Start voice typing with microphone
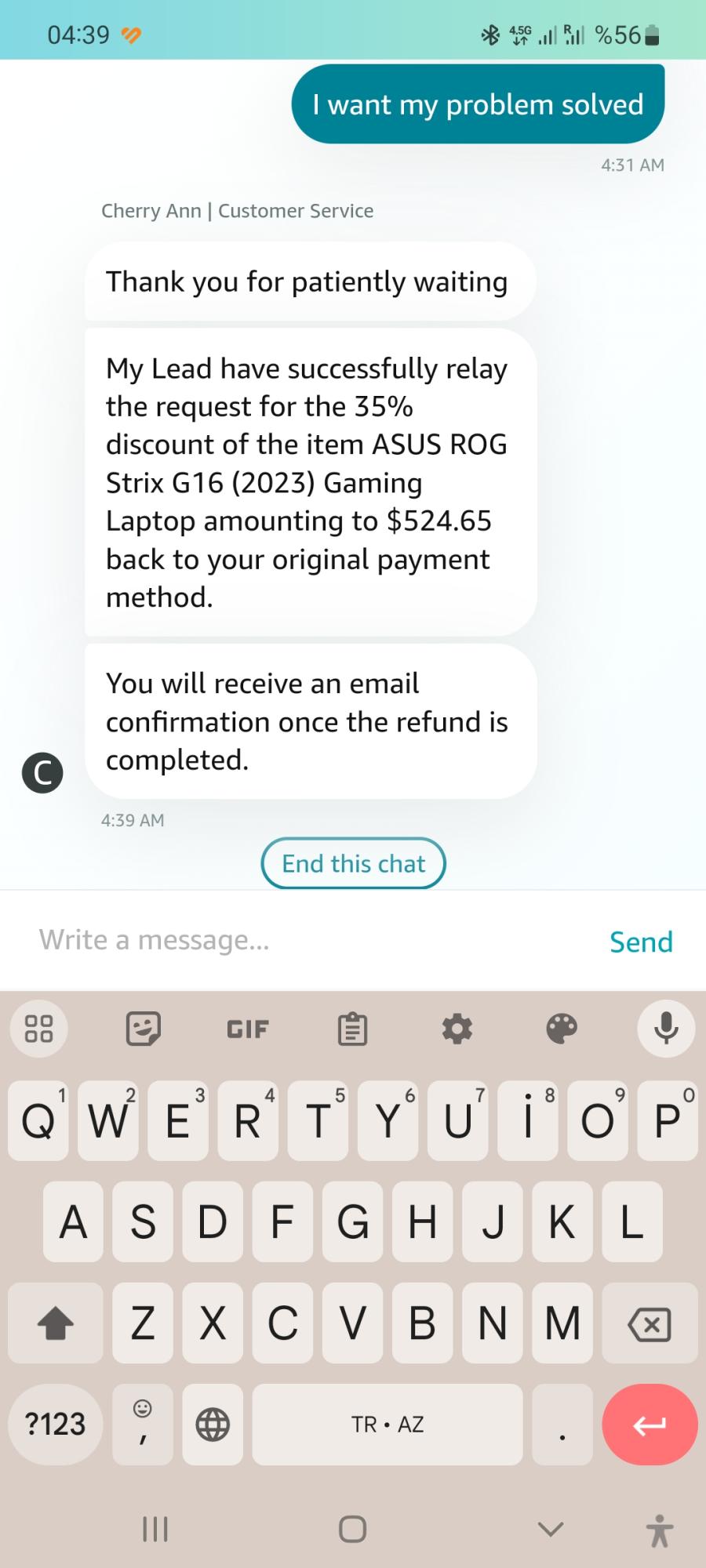The width and height of the screenshot is (706, 1568). point(666,1029)
